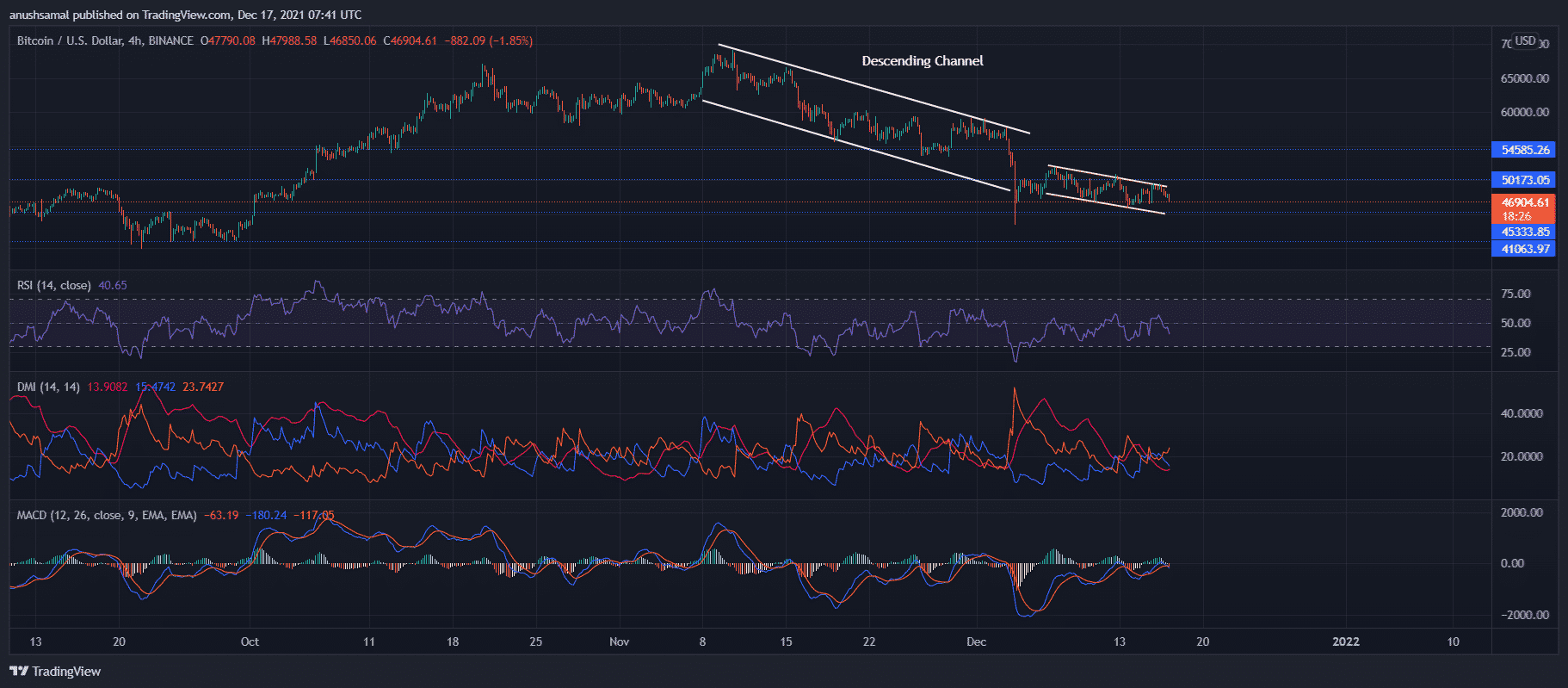Click the Oct marker on the time axis
This screenshot has width=1568, height=688.
coord(250,642)
